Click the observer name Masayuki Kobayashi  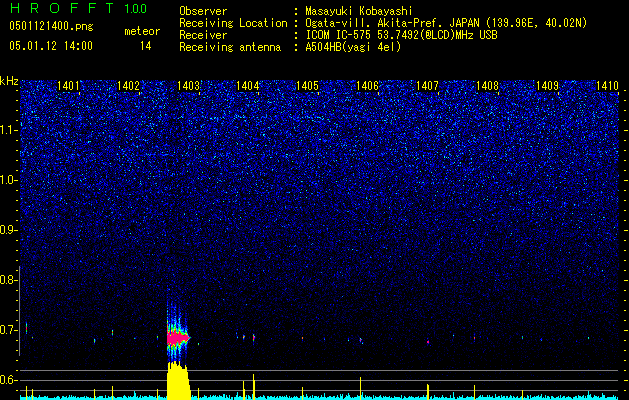tap(359, 11)
